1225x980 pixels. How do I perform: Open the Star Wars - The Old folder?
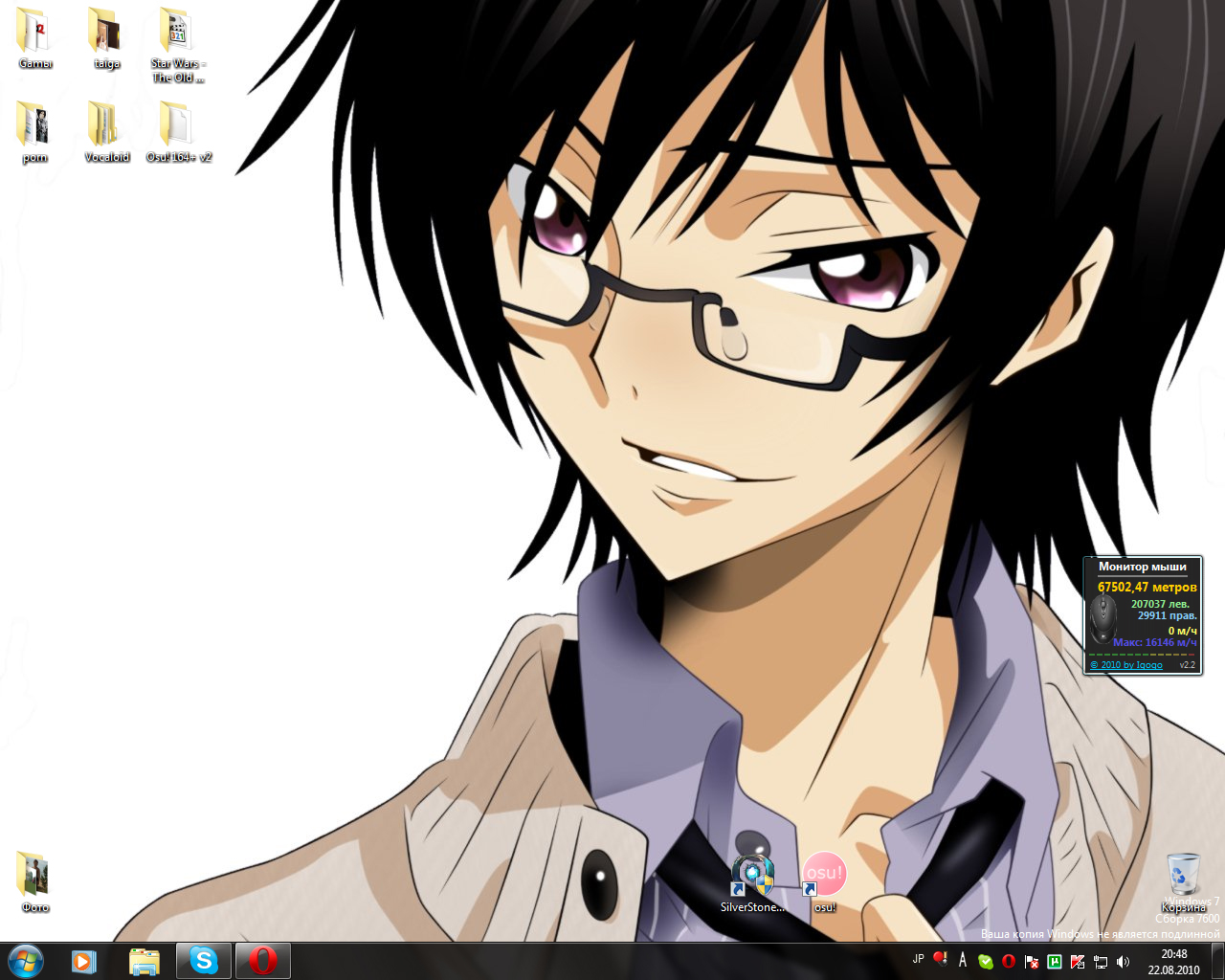tap(177, 33)
